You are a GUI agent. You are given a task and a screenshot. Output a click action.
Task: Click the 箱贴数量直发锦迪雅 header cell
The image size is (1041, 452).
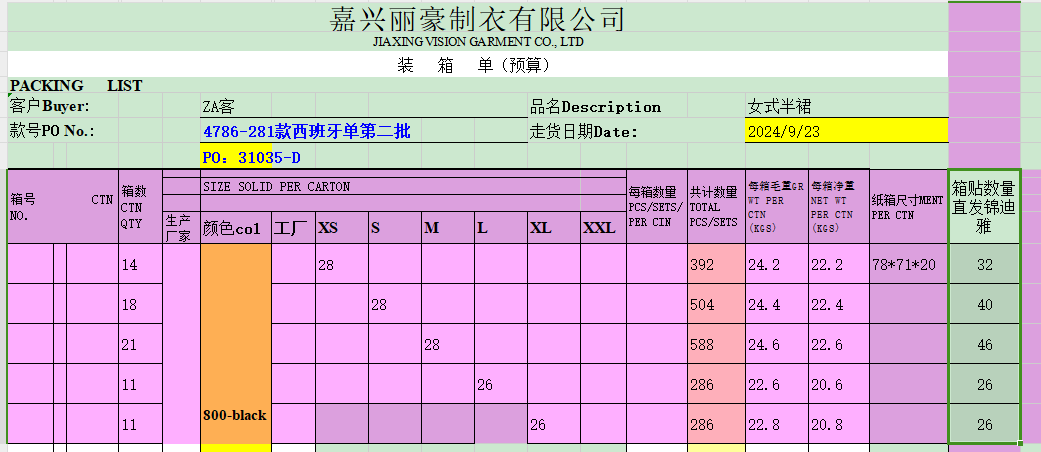pos(984,207)
